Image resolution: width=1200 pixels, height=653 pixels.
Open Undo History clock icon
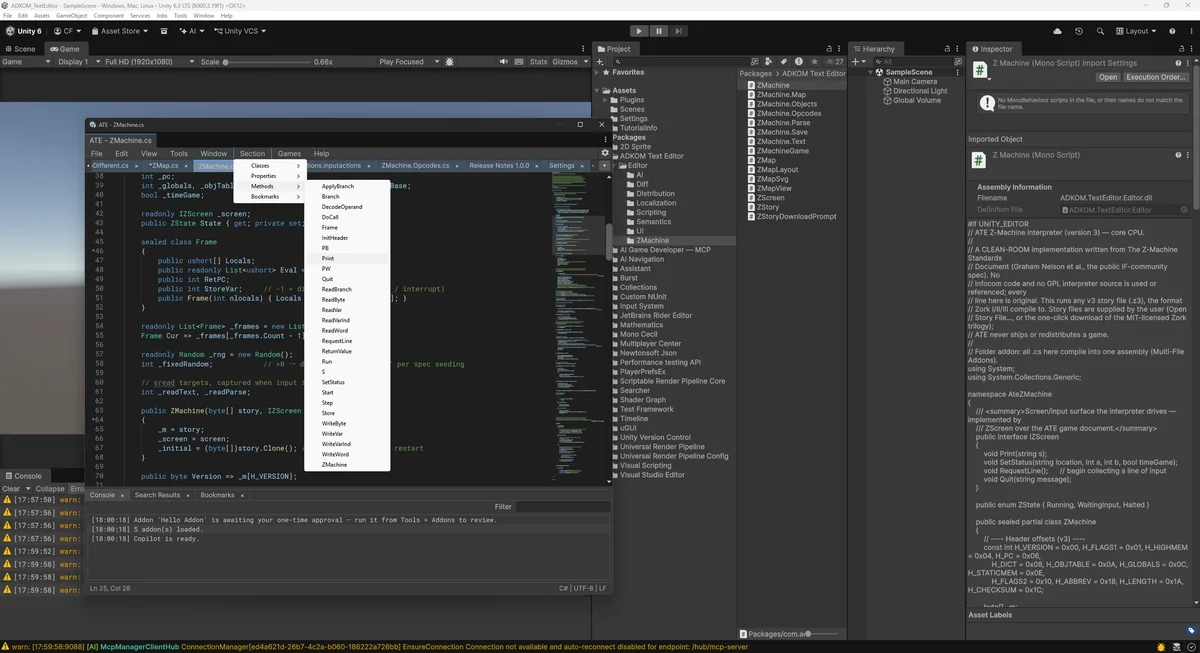point(1077,31)
